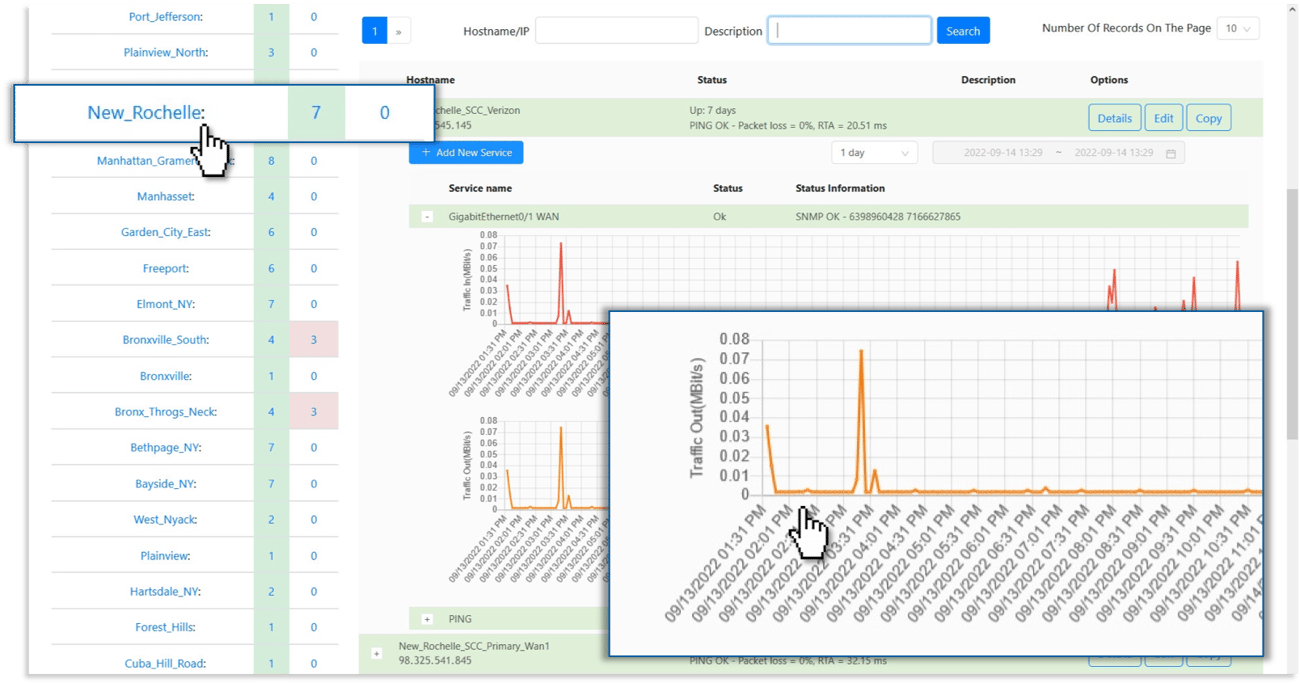Click the Hostname/IP input field
The width and height of the screenshot is (1300, 683).
616,31
